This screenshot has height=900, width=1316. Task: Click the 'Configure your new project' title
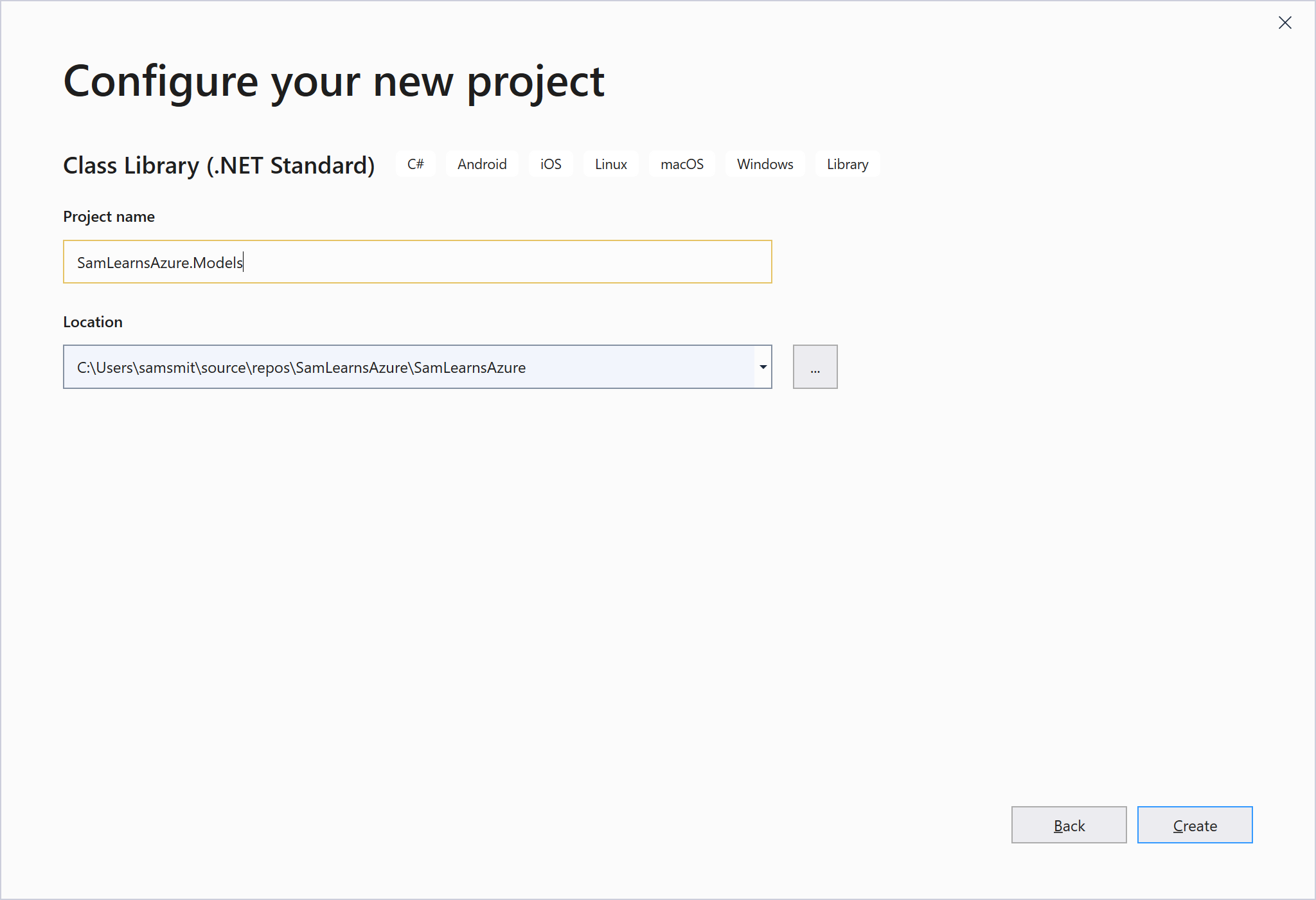(333, 82)
